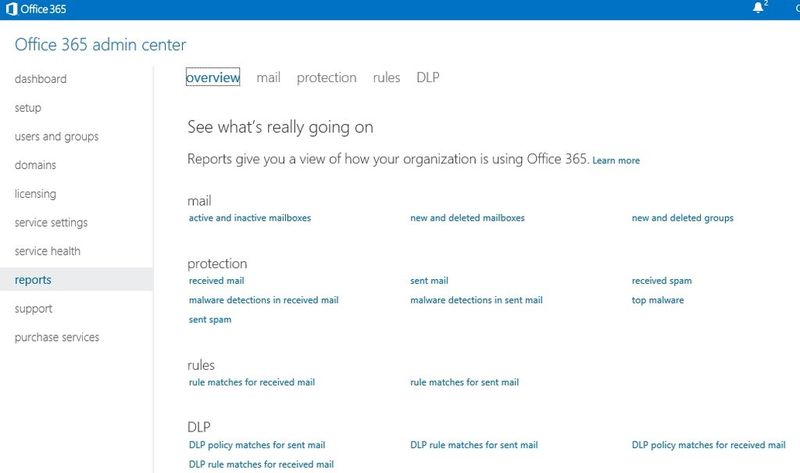Open the received mail report

click(216, 281)
